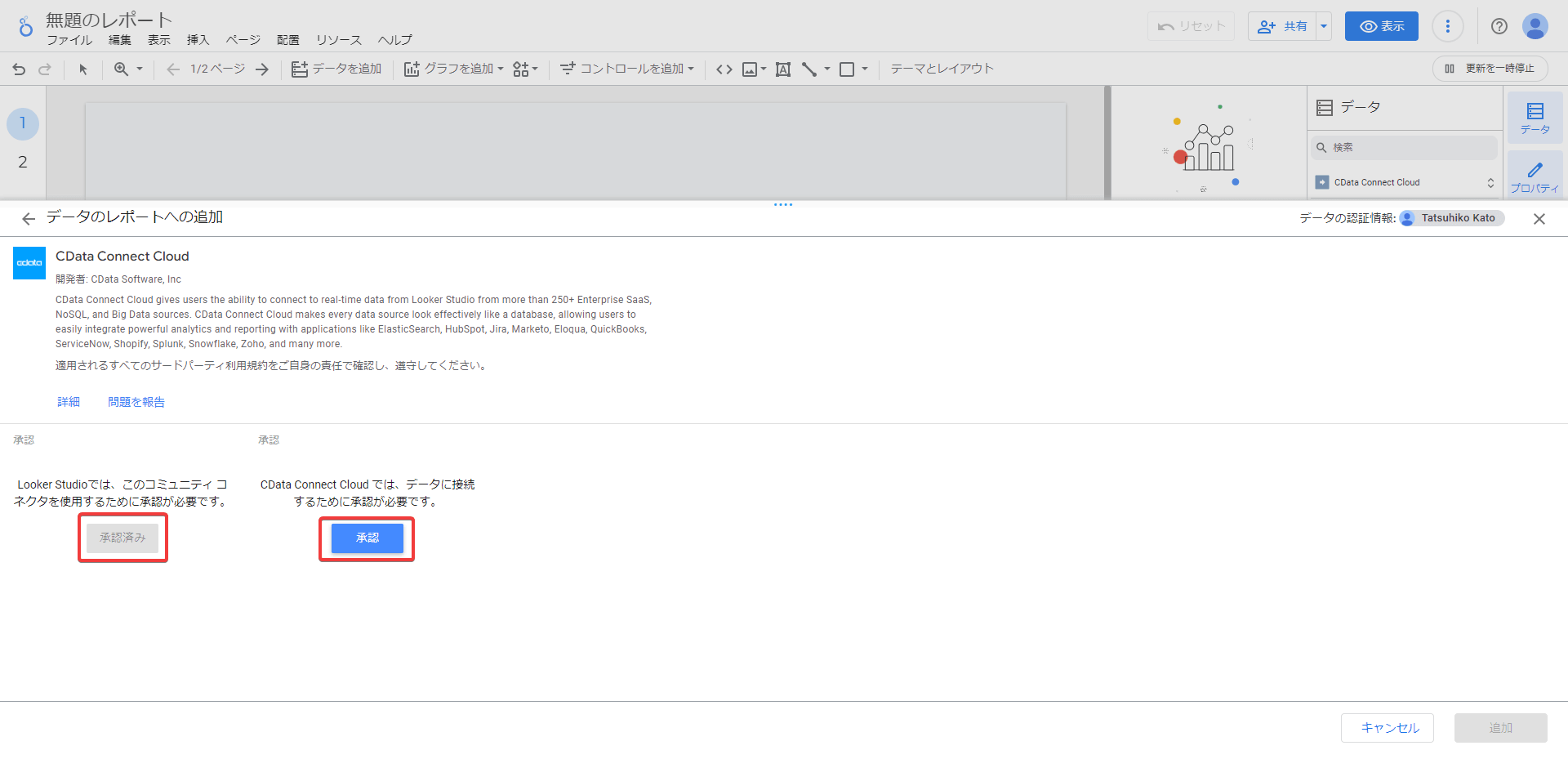Screen dimensions: 1568x759
Task: Select page 1 in the page list
Action: tap(23, 123)
